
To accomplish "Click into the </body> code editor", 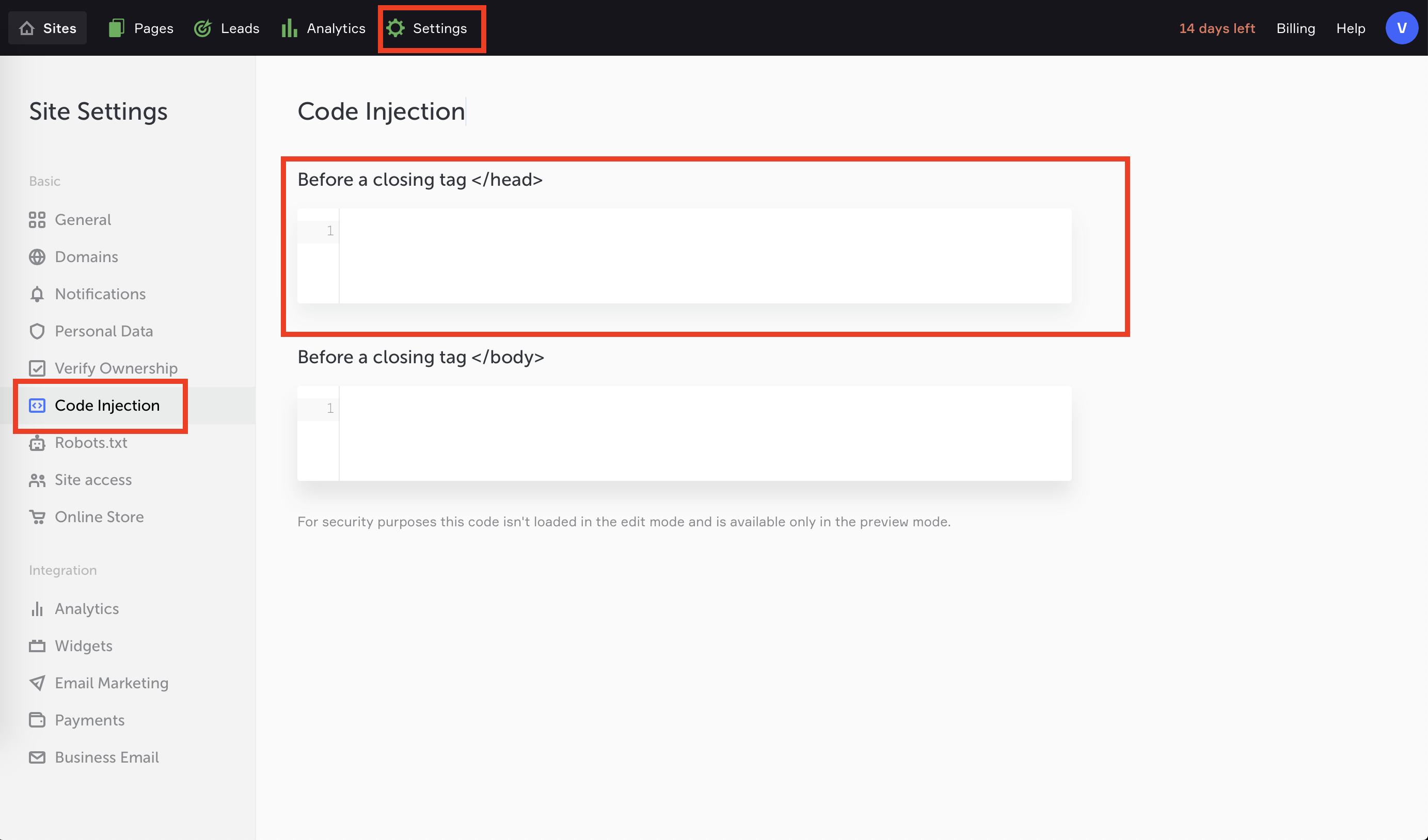I will point(705,434).
